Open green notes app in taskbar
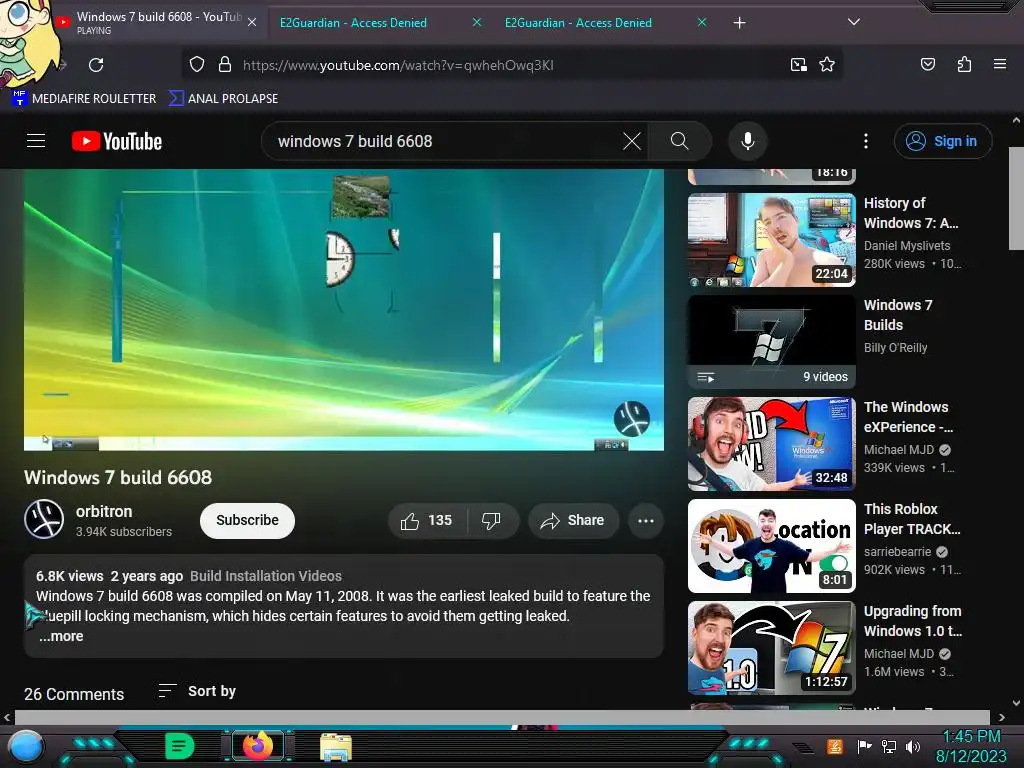Viewport: 1024px width, 768px height. pos(180,746)
